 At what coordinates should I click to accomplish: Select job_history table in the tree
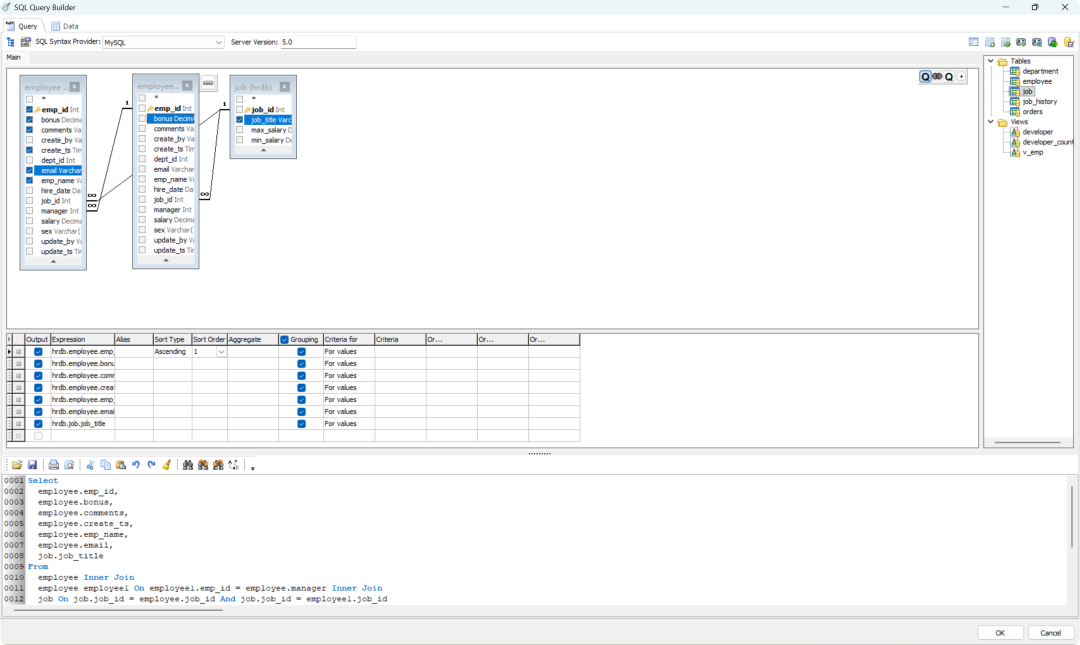click(1039, 101)
